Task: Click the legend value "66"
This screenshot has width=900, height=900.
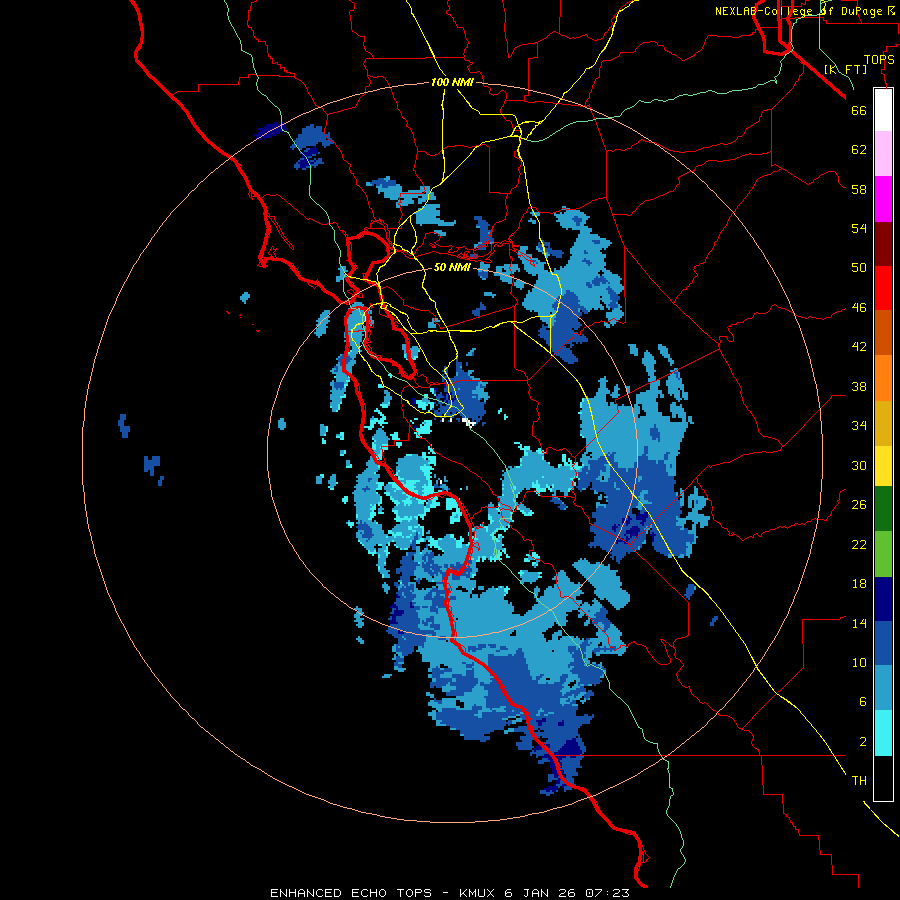Action: point(859,110)
